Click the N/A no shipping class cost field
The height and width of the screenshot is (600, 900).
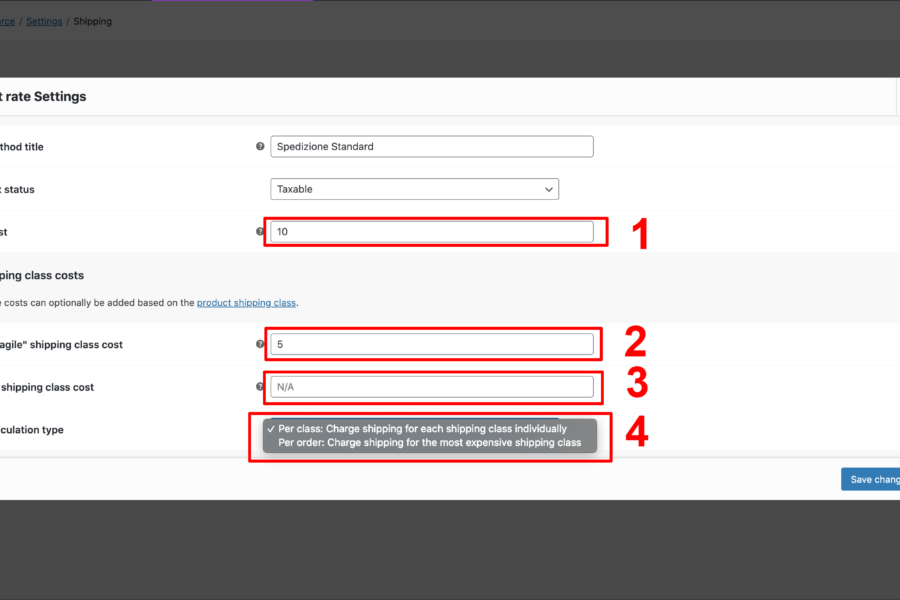pos(433,386)
